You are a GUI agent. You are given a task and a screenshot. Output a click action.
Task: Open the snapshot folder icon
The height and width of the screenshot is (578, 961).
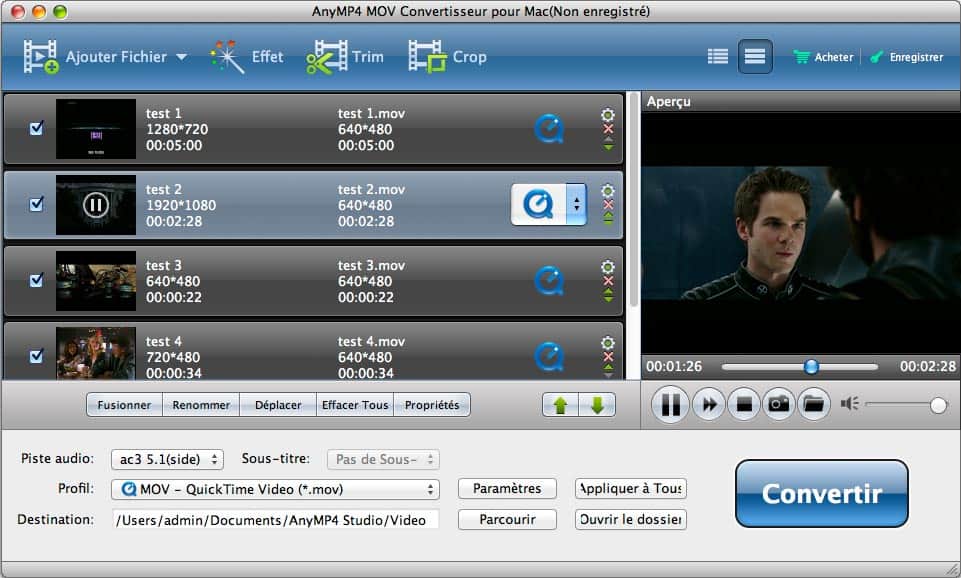pos(815,404)
